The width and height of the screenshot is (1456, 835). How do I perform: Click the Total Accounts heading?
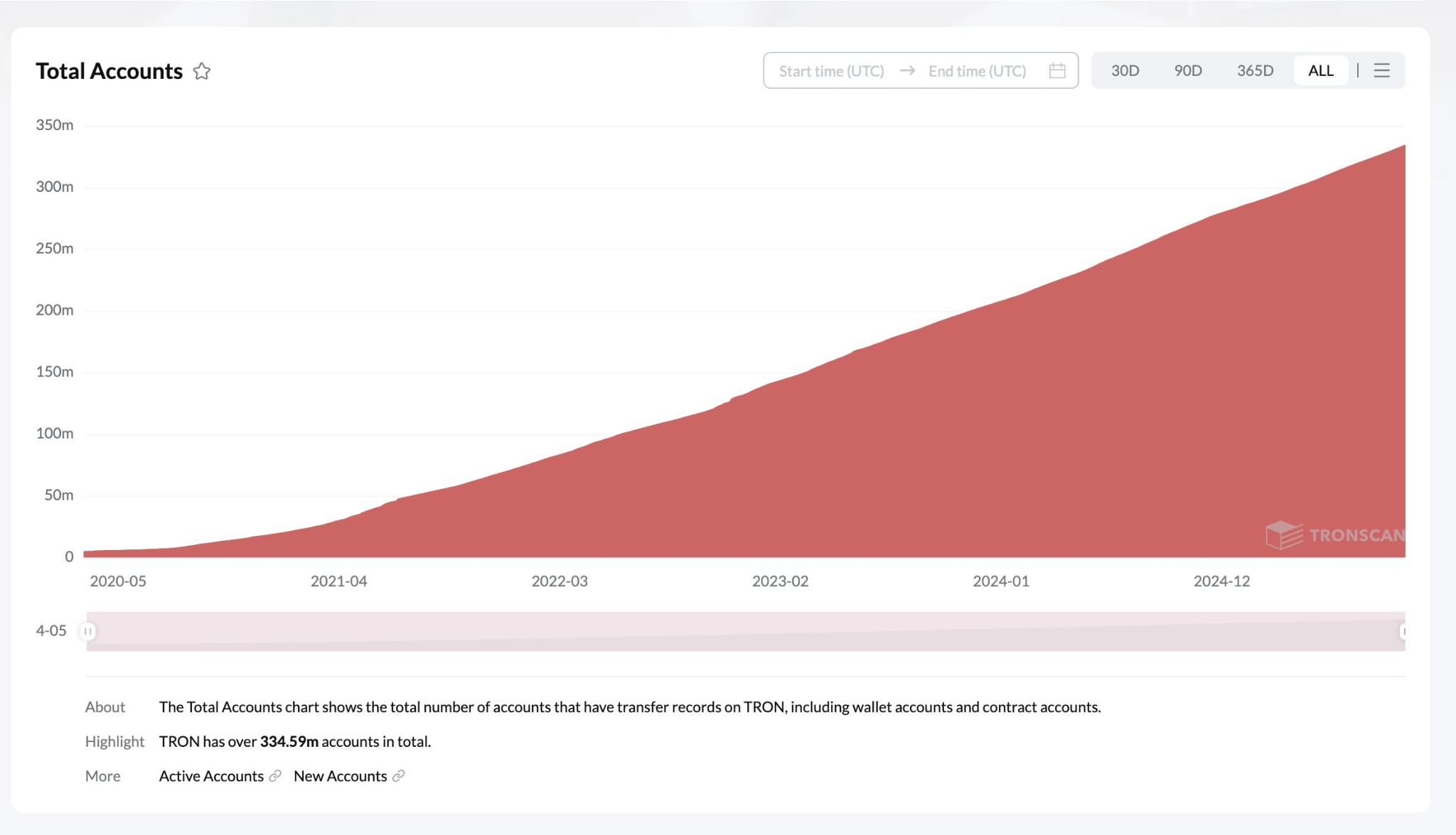109,71
